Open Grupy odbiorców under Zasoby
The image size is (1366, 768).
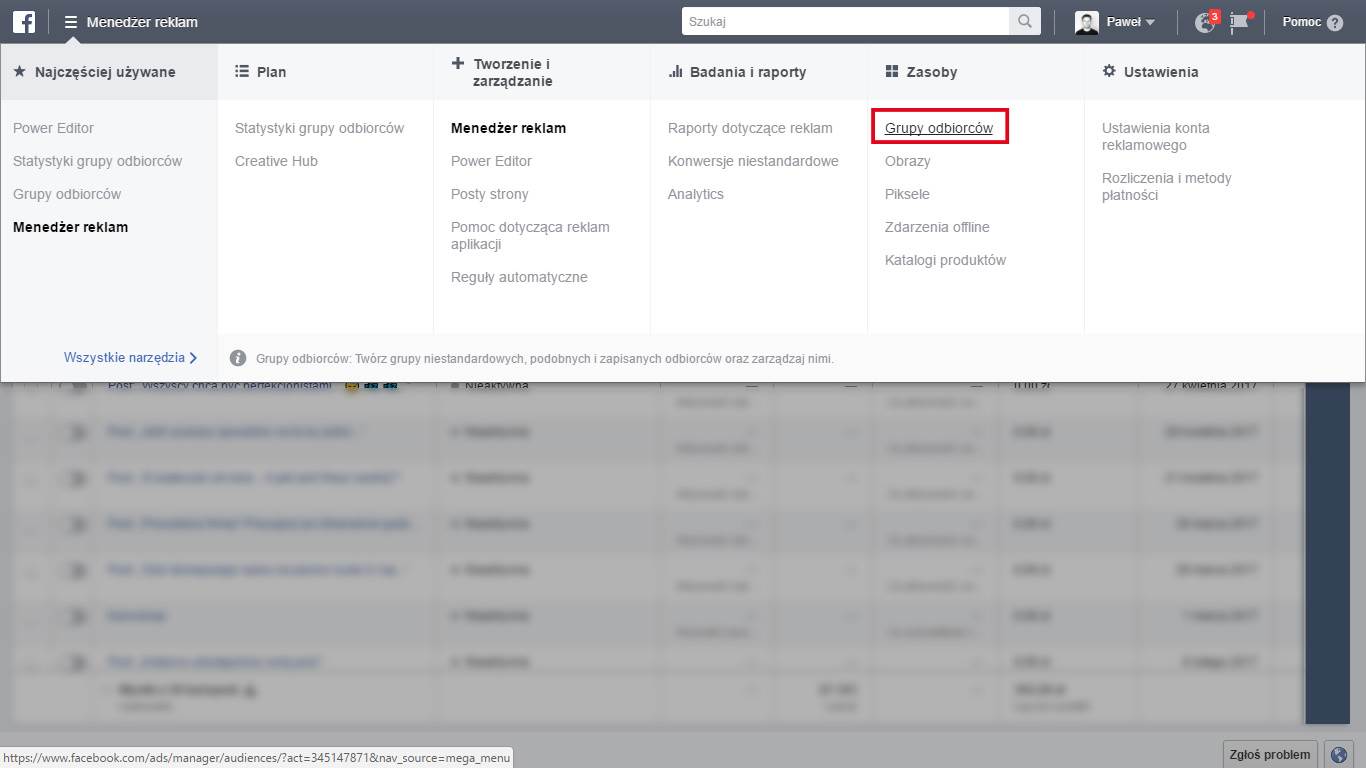pyautogui.click(x=939, y=128)
